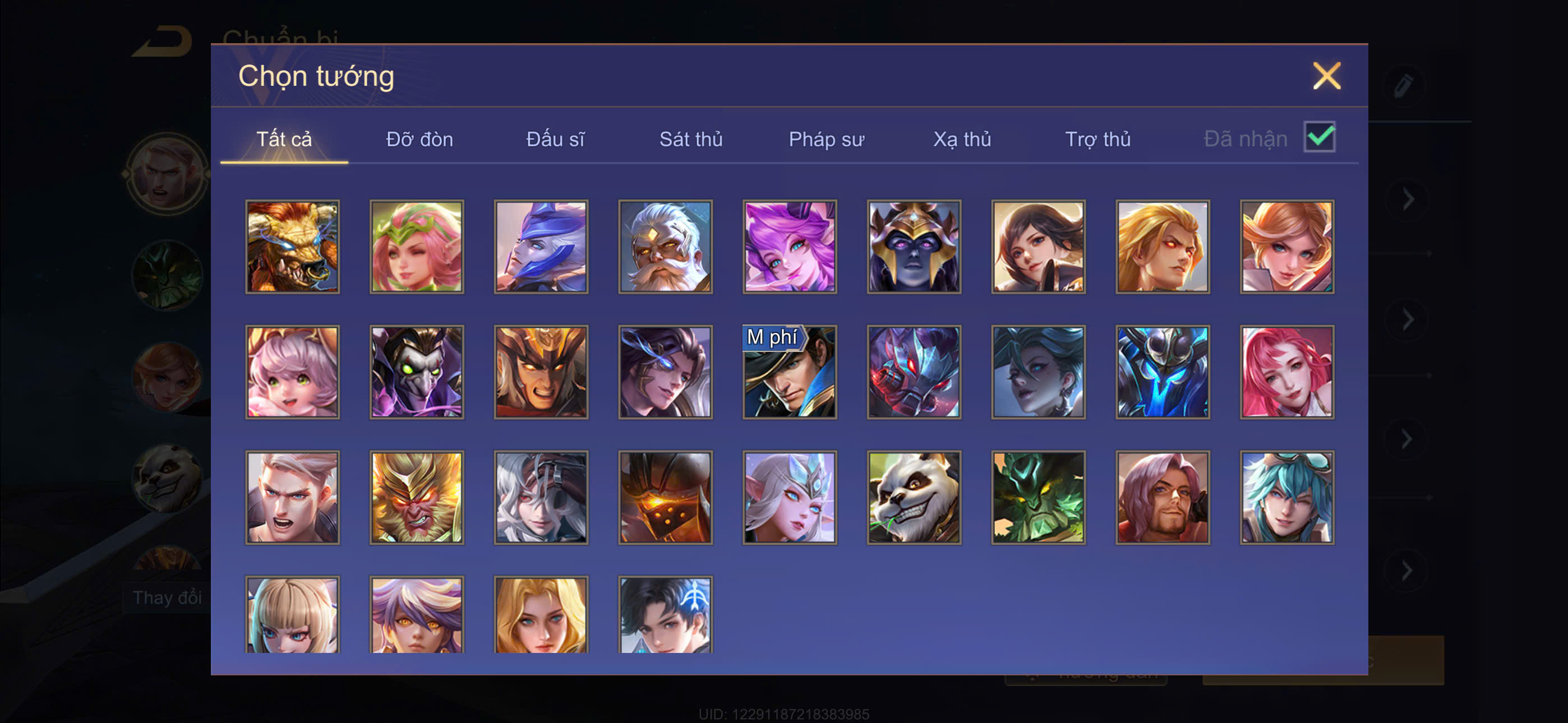Viewport: 1568px width, 723px height.
Task: Open the "Pháp sư" hero tab
Action: point(826,140)
